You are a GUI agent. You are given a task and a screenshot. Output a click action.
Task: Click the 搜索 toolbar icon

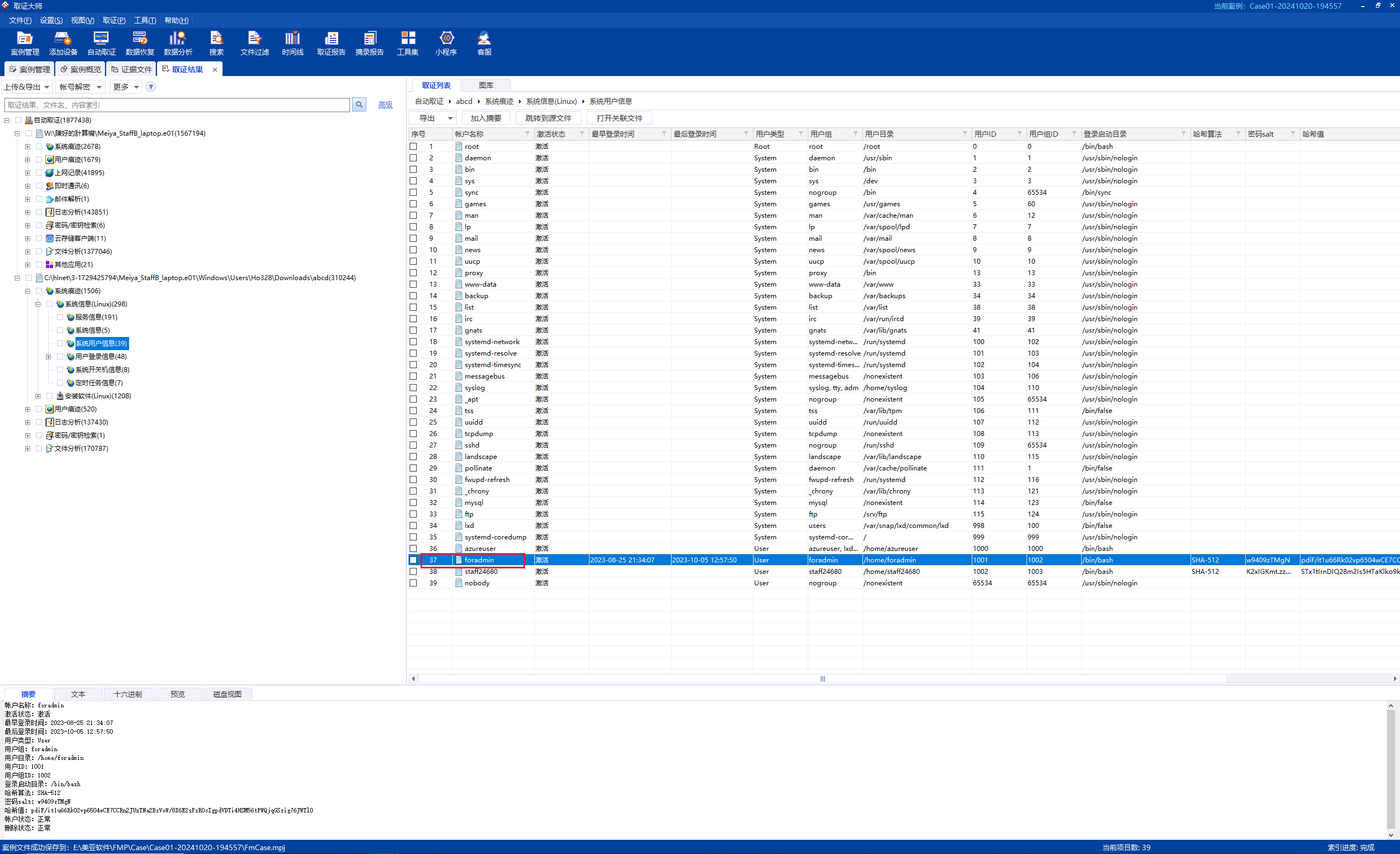coord(217,44)
